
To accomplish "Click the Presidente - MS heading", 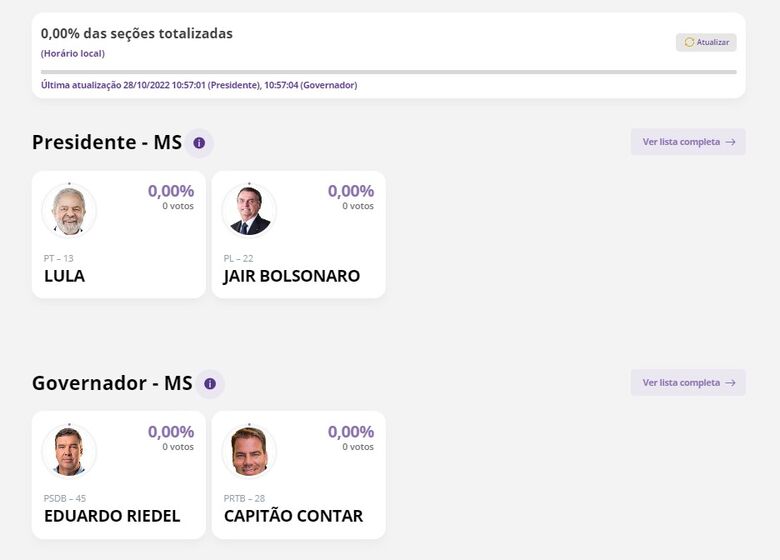I will coord(107,142).
